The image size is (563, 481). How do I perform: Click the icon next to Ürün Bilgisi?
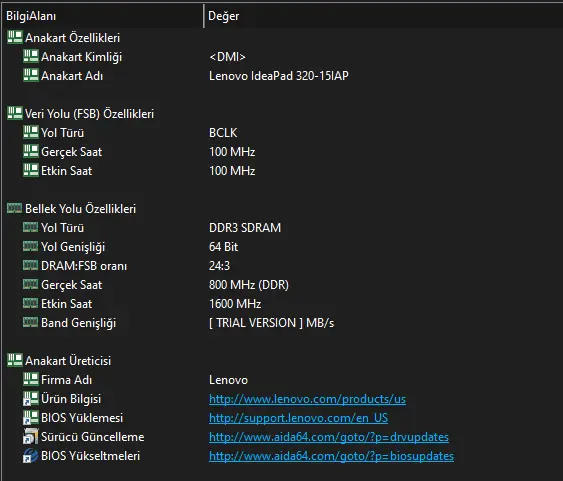click(x=31, y=398)
